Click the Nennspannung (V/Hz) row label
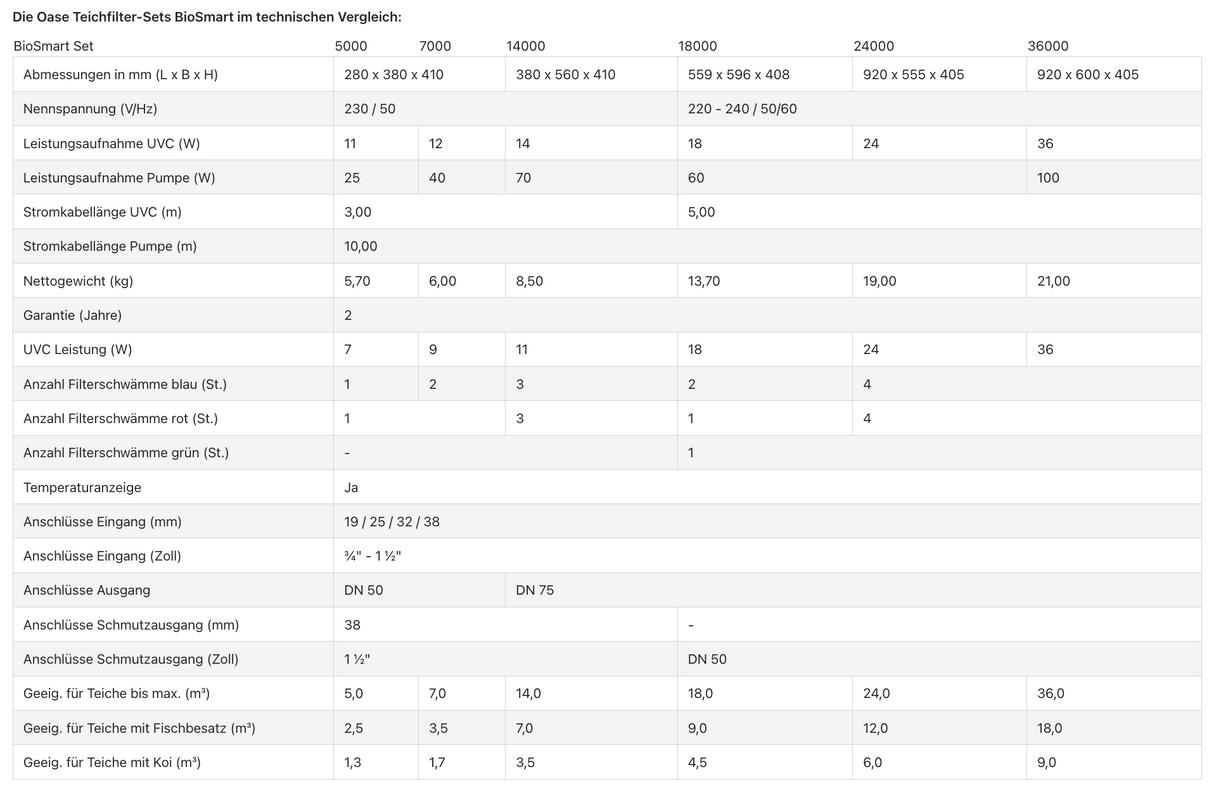 click(91, 109)
